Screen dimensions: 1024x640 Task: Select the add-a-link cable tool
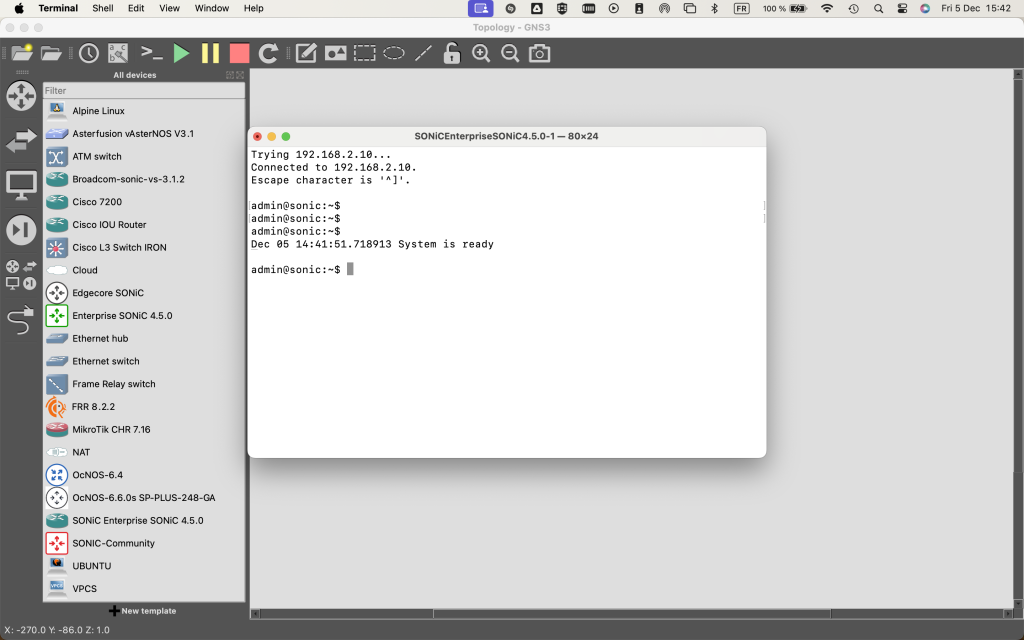(x=21, y=320)
